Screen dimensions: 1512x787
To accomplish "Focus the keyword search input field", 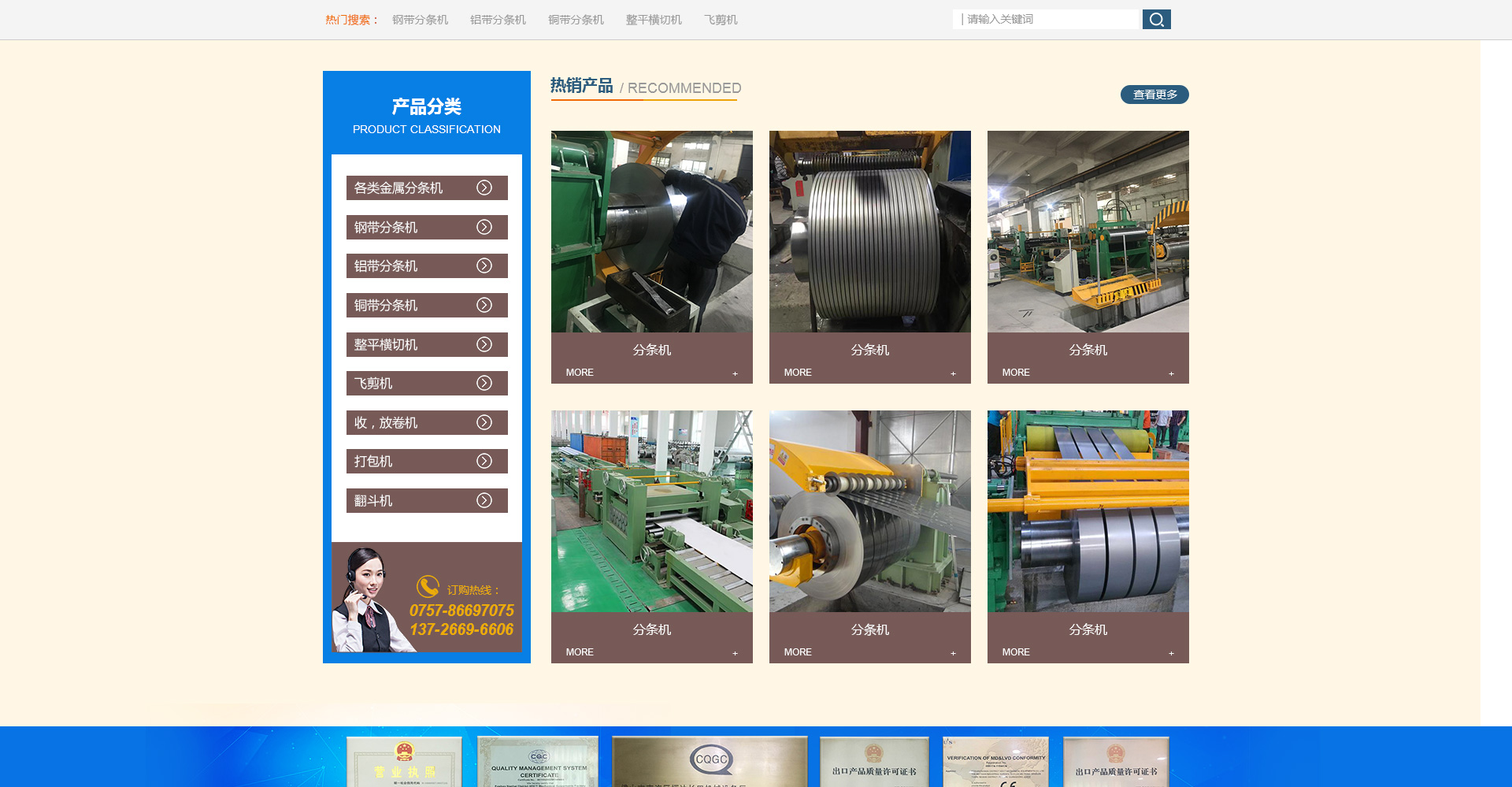I will click(1047, 20).
